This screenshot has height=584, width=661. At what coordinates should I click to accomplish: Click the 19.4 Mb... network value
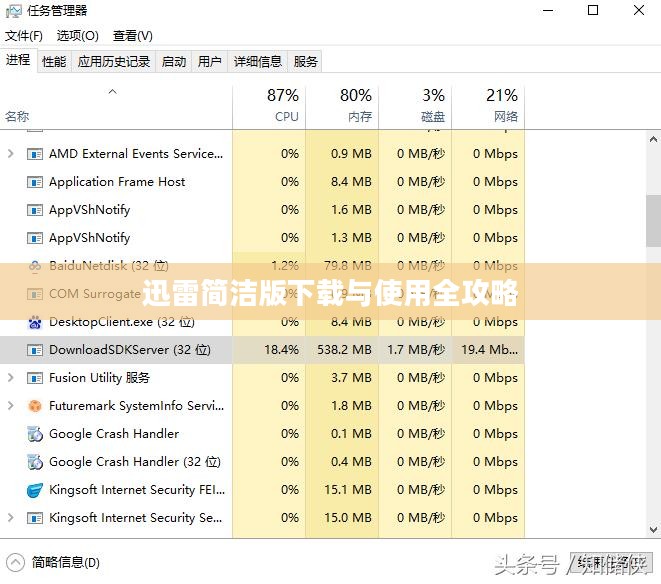point(489,350)
